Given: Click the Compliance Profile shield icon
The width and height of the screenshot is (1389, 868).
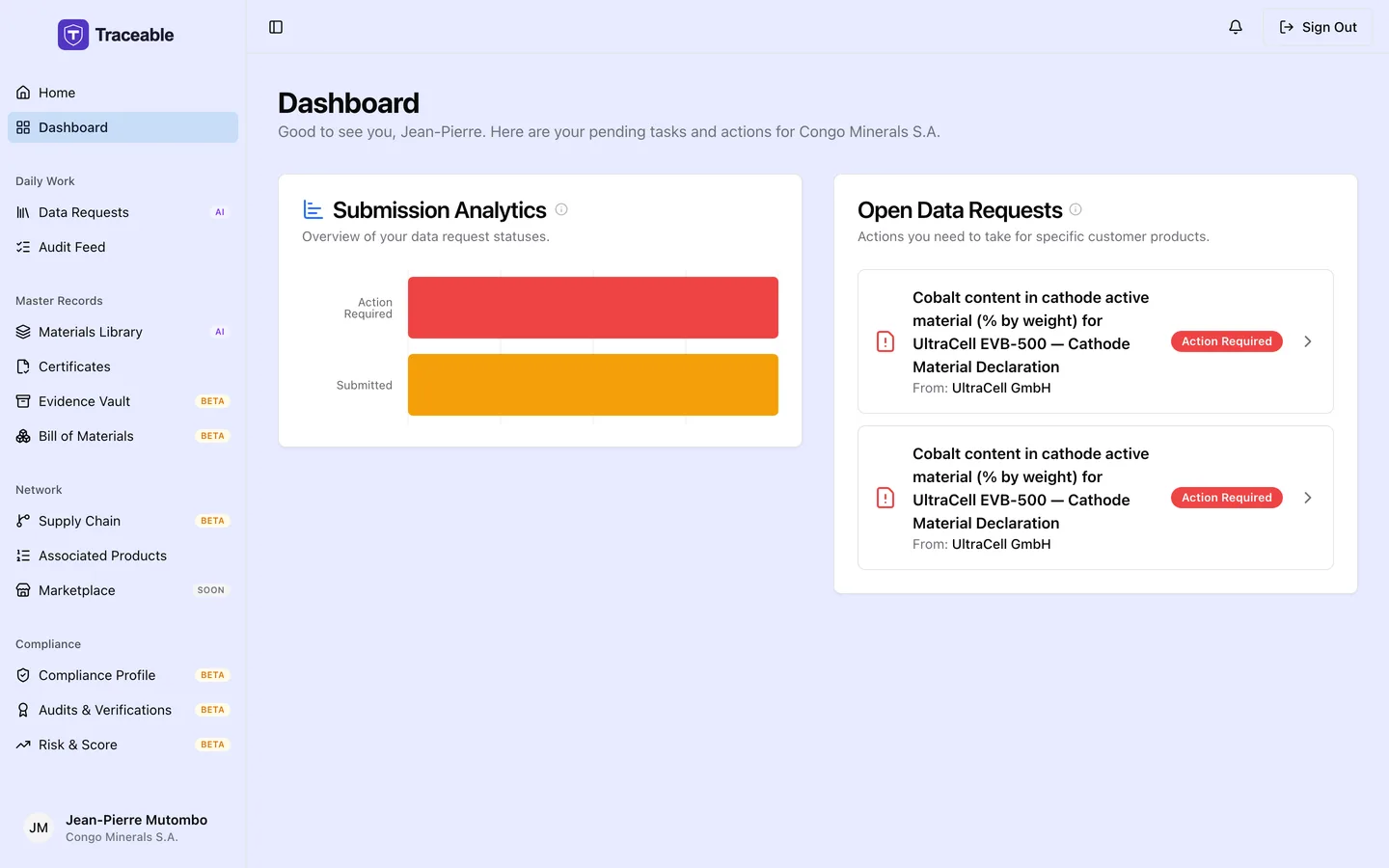Looking at the screenshot, I should 23,675.
